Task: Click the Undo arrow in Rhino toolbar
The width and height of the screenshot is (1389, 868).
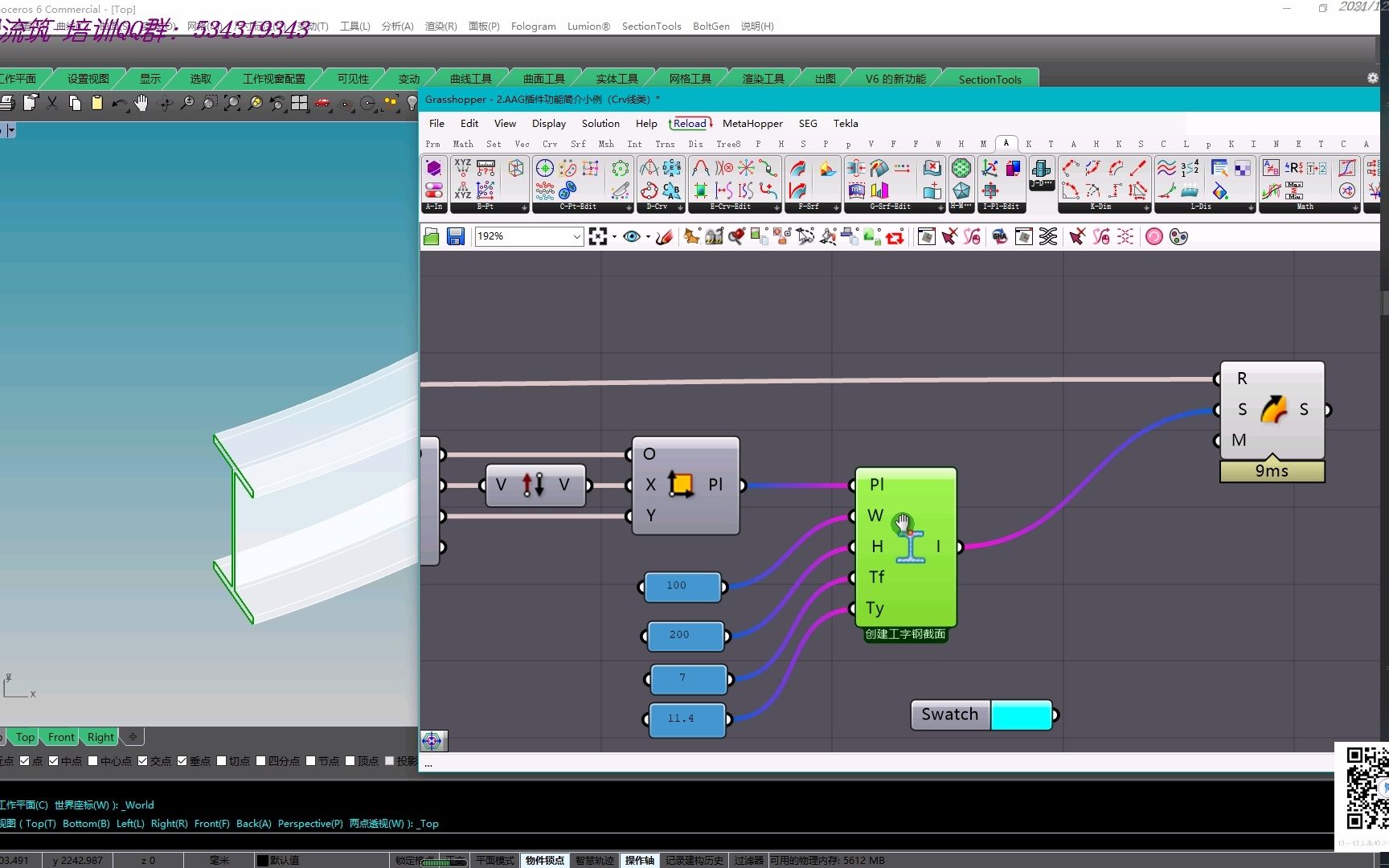Action: [119, 103]
